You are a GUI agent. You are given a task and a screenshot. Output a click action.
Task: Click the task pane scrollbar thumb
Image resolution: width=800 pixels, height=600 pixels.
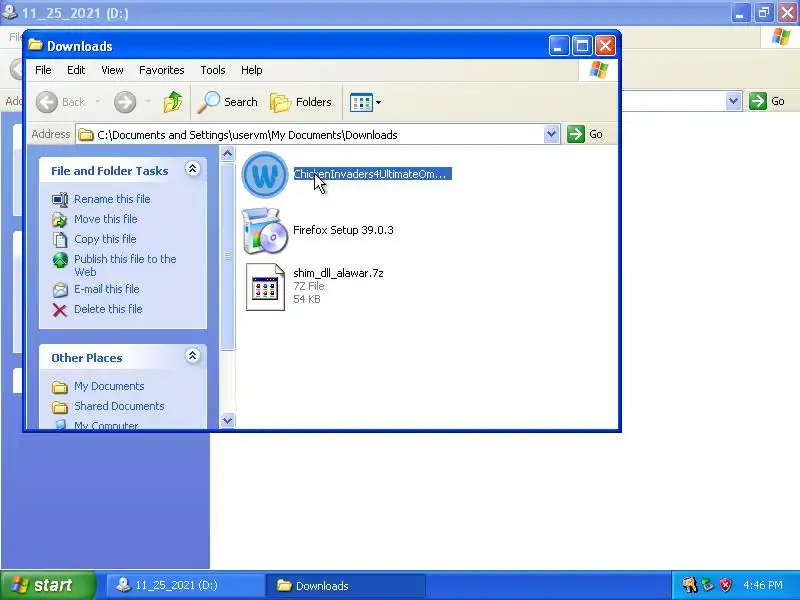coord(228,256)
